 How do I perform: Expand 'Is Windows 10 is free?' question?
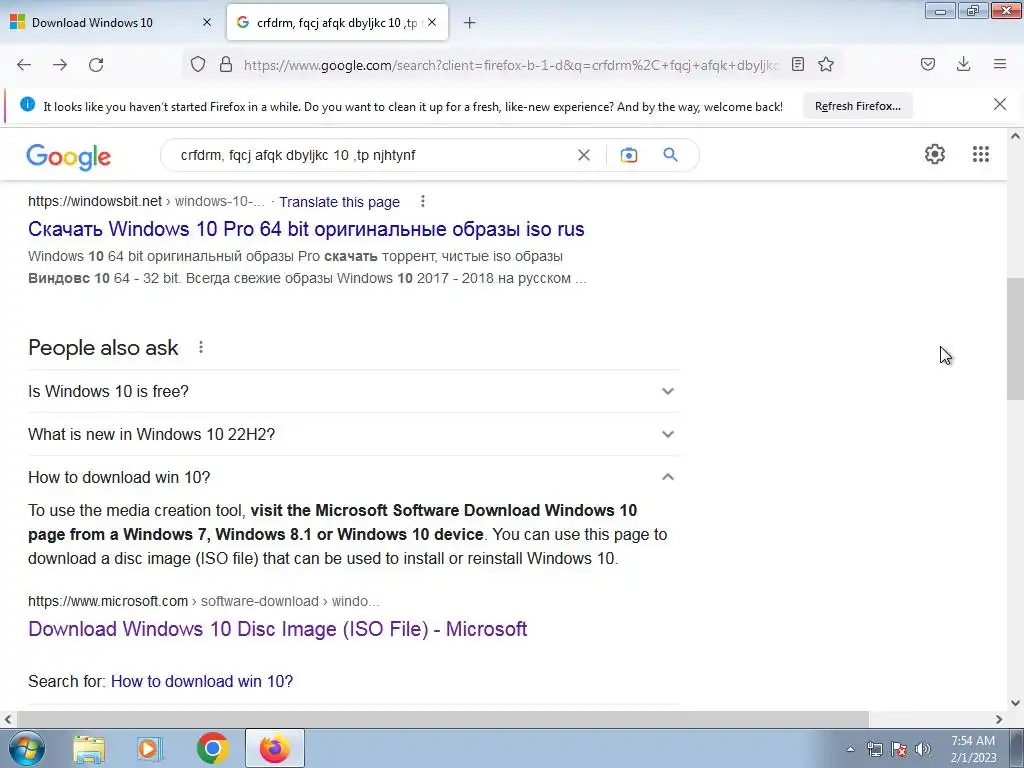pyautogui.click(x=354, y=391)
